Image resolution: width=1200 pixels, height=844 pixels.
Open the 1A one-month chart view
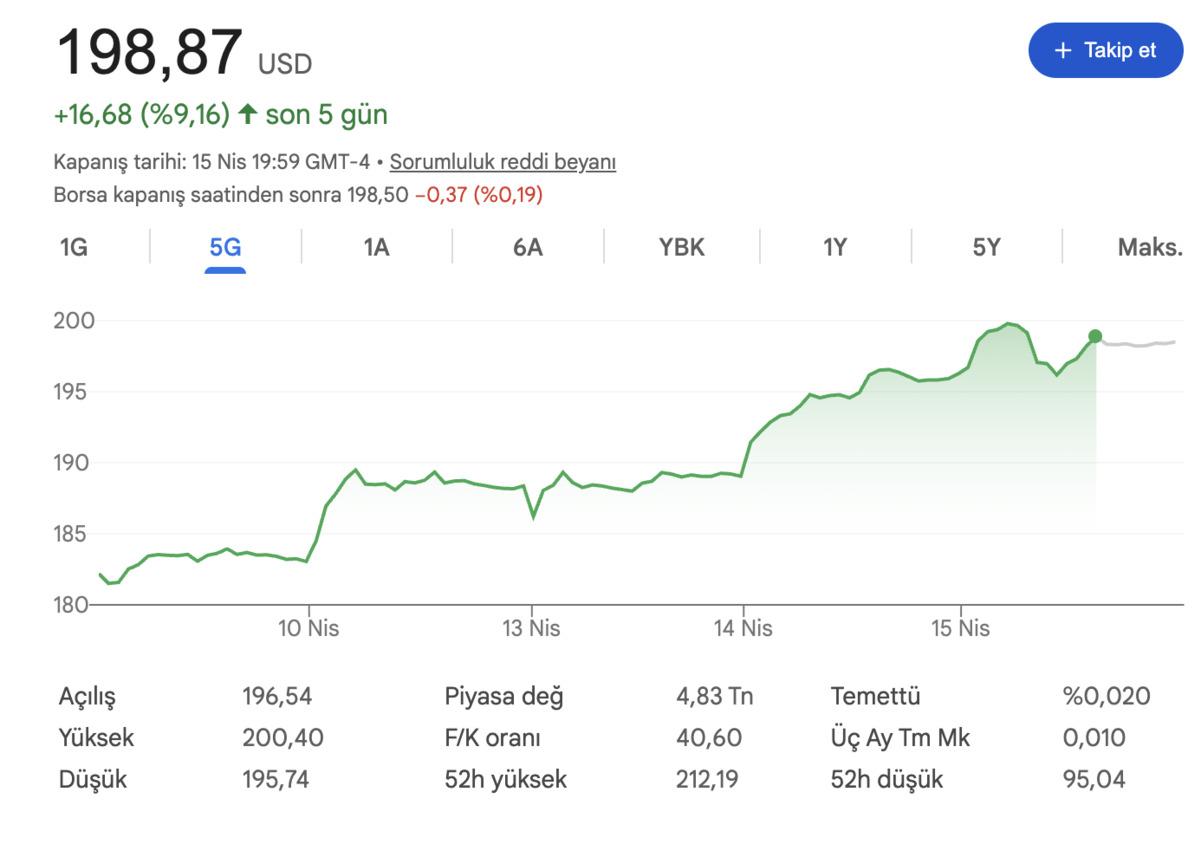(x=376, y=247)
